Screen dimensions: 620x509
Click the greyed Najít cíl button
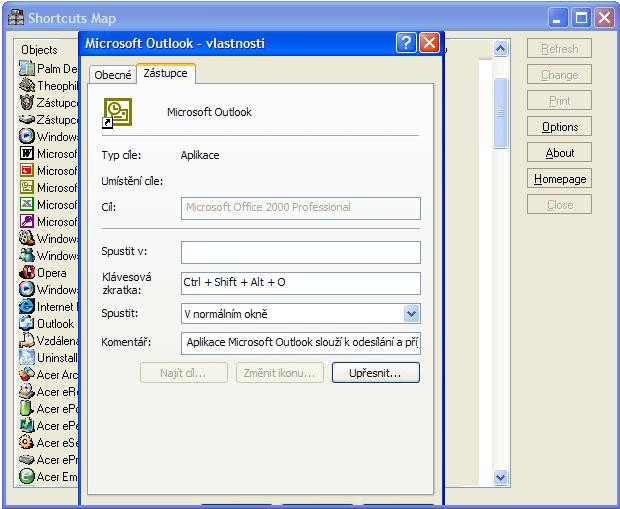coord(184,373)
